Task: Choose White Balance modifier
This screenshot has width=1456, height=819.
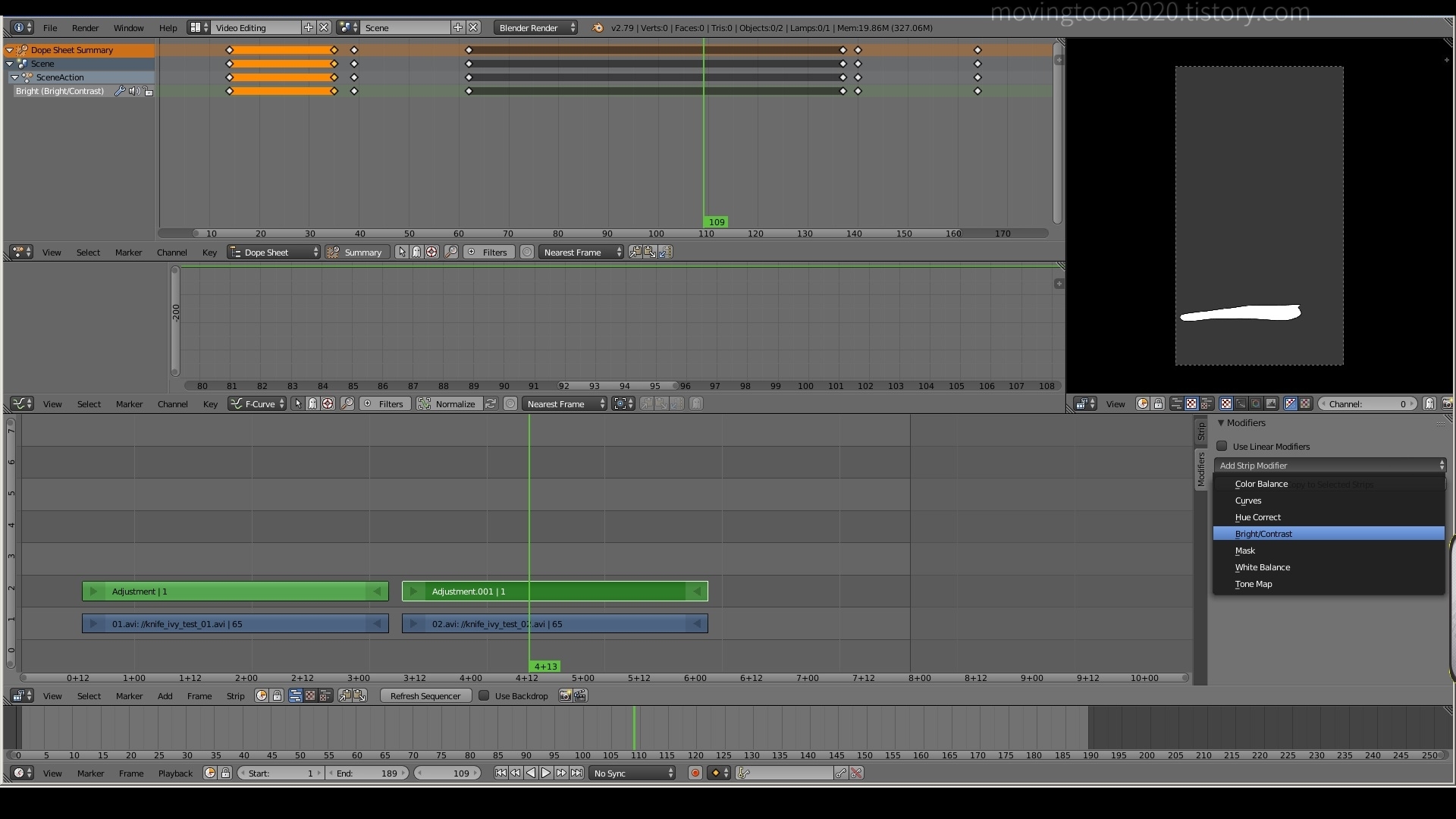Action: [x=1329, y=567]
